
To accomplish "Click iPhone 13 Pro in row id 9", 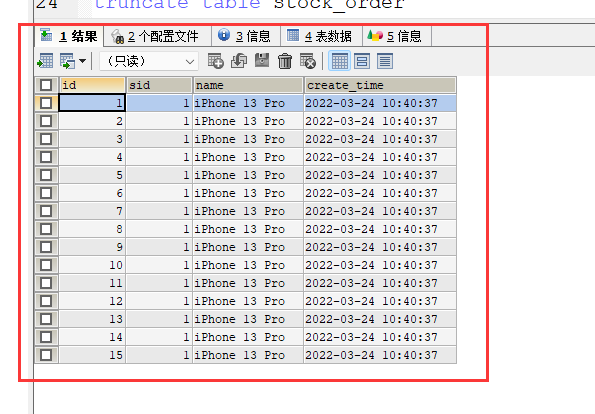I will (x=239, y=247).
